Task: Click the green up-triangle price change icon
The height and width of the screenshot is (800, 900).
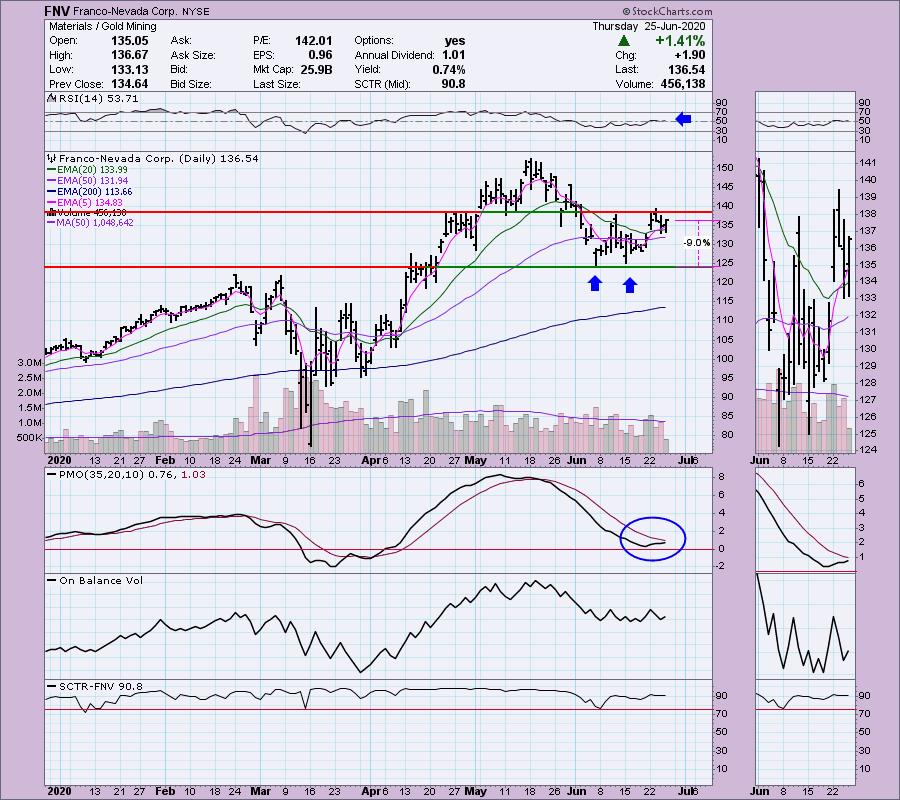Action: click(x=624, y=41)
